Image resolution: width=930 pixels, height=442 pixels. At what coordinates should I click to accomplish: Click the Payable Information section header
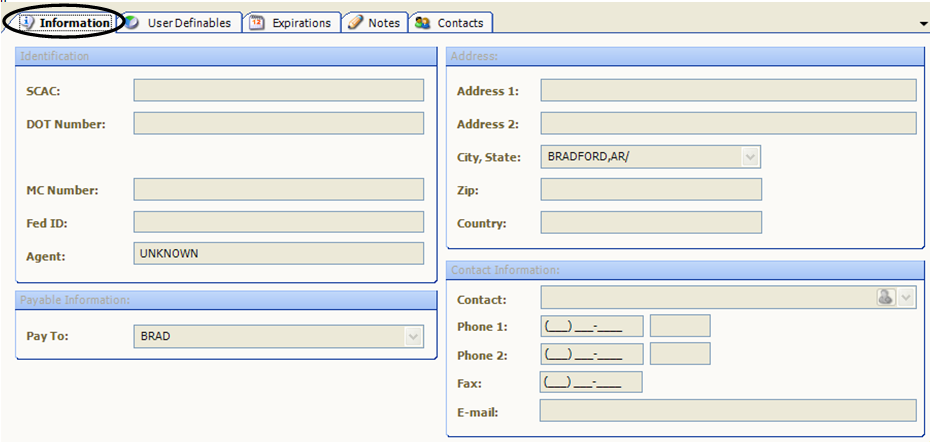point(226,300)
